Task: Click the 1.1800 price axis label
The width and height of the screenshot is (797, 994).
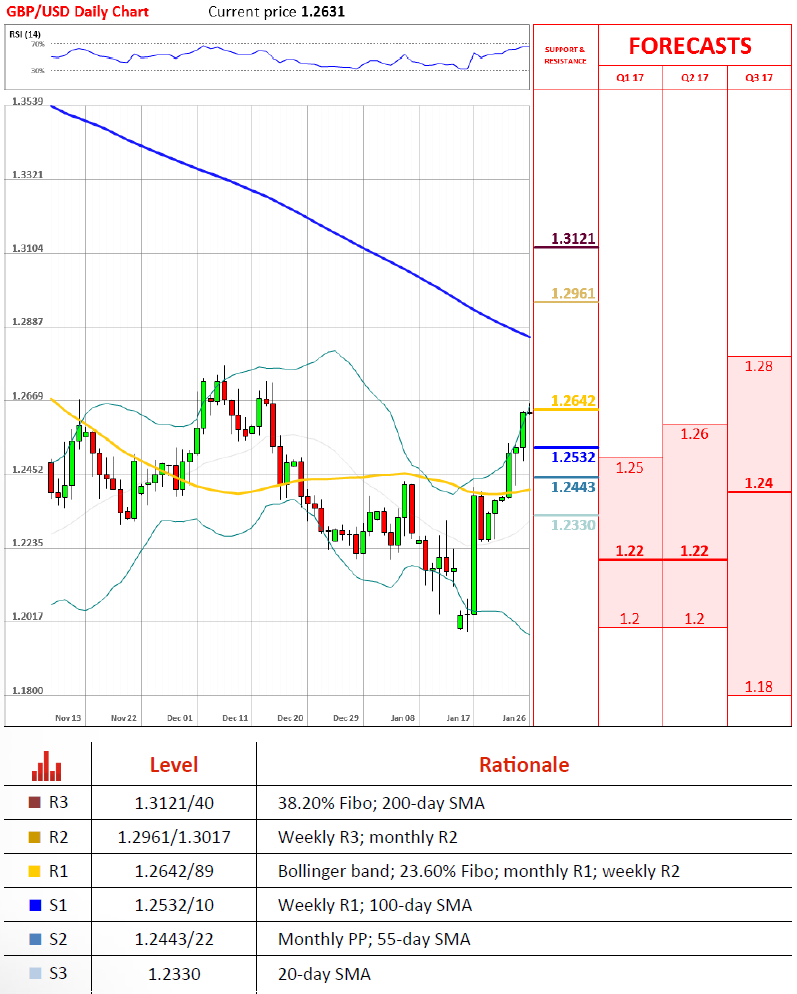Action: pyautogui.click(x=27, y=690)
